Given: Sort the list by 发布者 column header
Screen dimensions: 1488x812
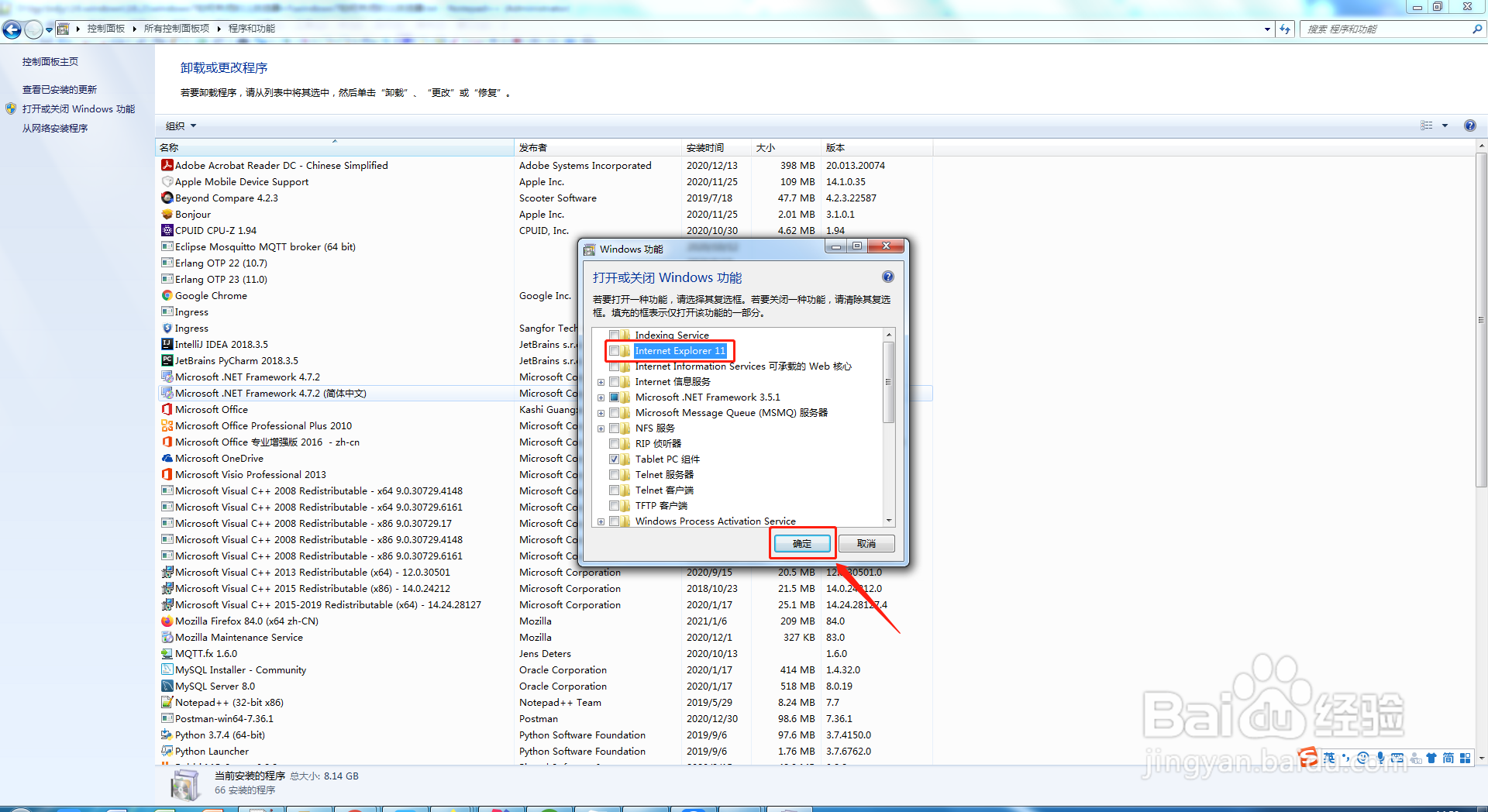Looking at the screenshot, I should click(x=598, y=147).
